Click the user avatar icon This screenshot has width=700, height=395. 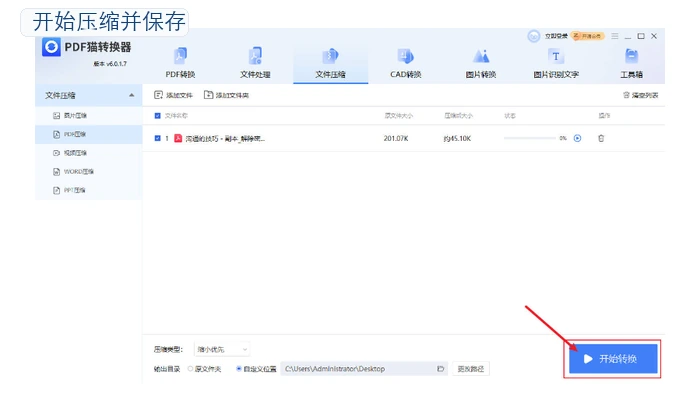coord(533,36)
